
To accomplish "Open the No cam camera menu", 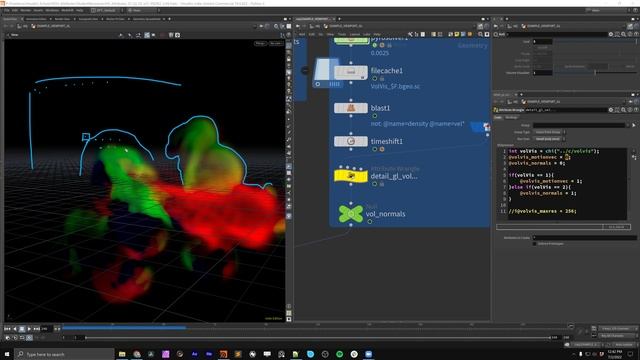I will (276, 43).
